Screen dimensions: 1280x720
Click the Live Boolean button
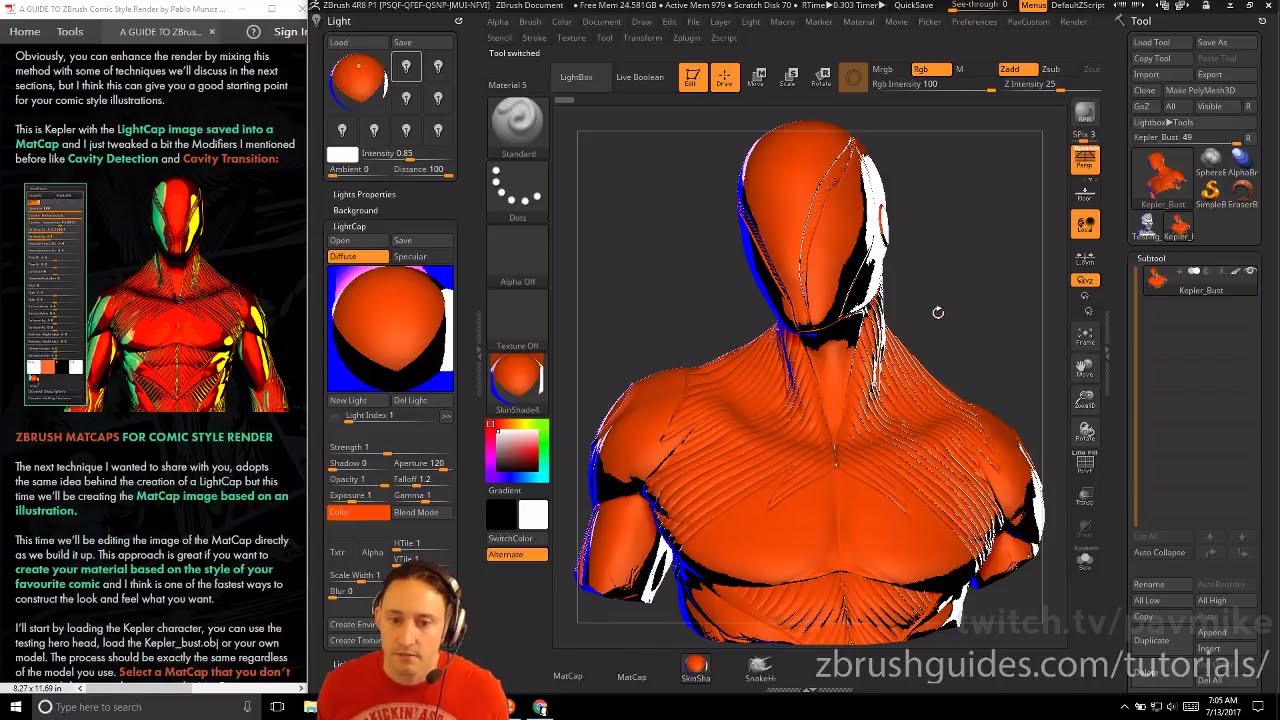(x=639, y=77)
